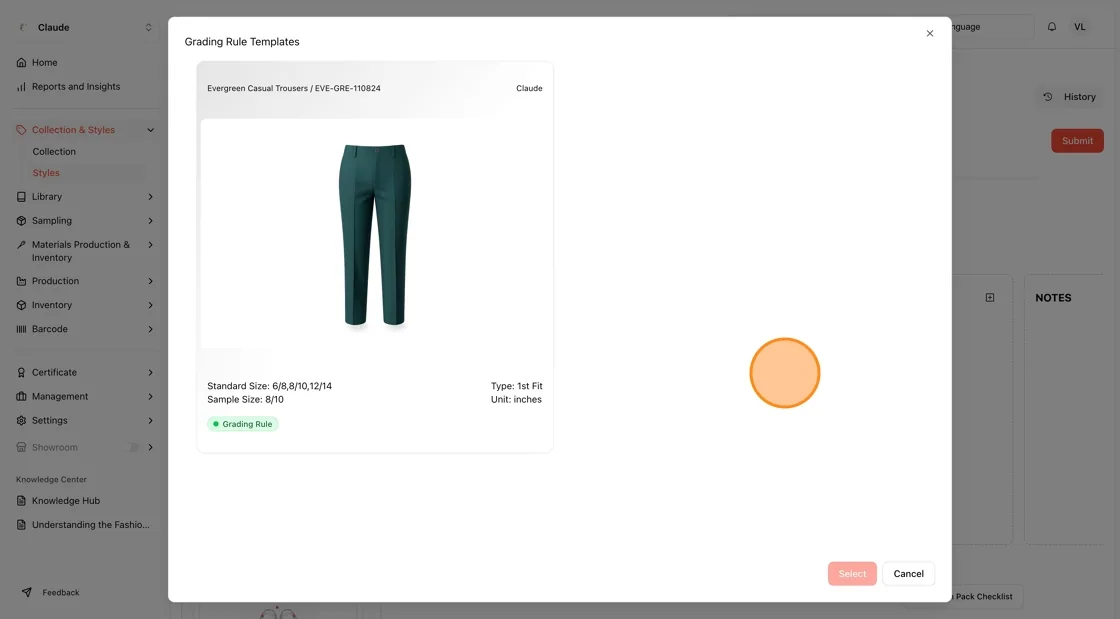The height and width of the screenshot is (619, 1120).
Task: Expand the Sampling menu chevron
Action: 151,221
